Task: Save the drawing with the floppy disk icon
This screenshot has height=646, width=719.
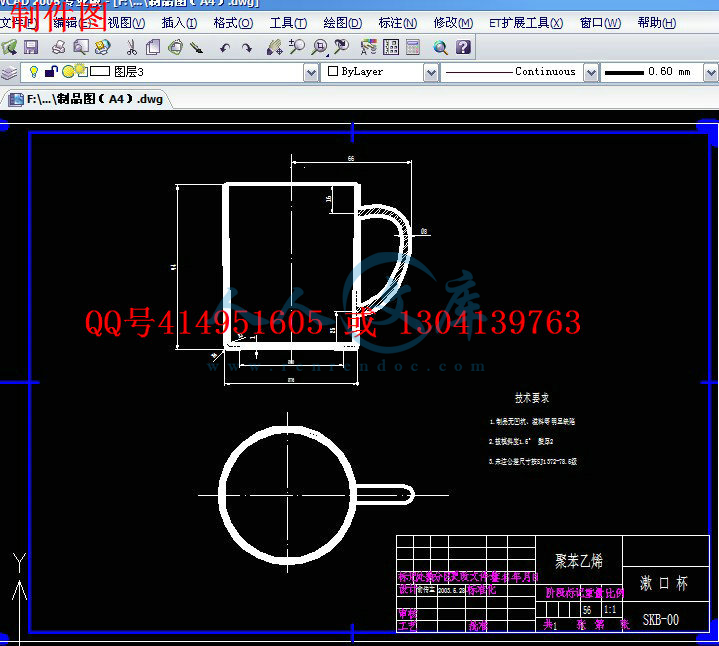Action: 31,47
